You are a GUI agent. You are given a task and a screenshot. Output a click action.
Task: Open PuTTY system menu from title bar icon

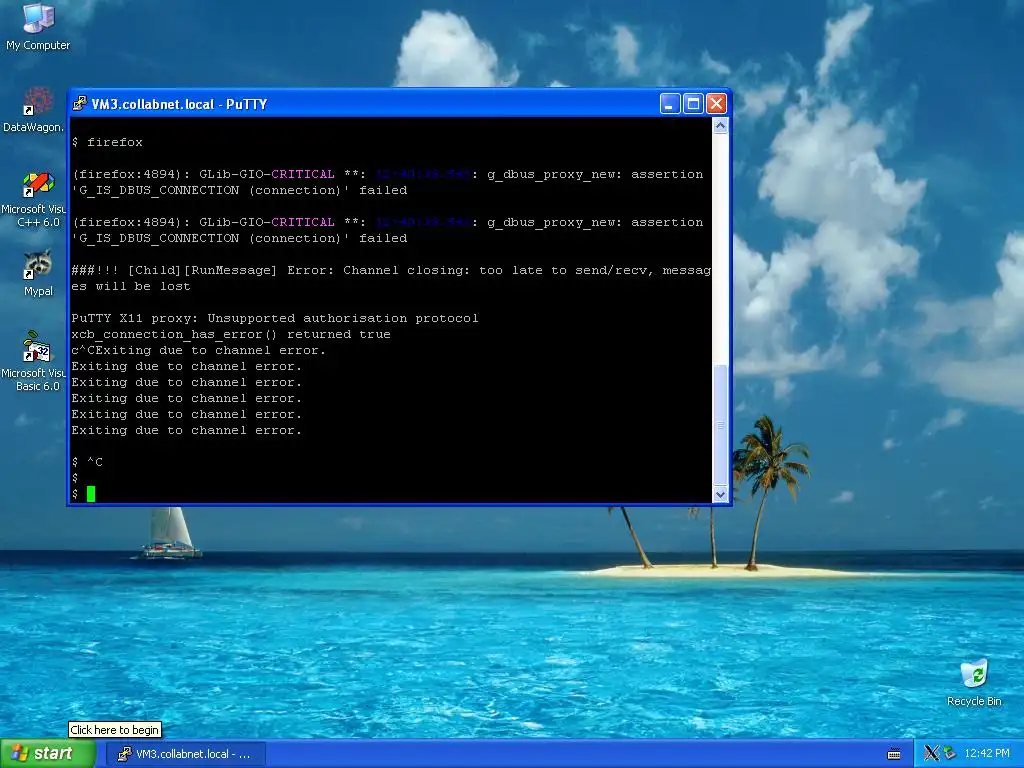pyautogui.click(x=80, y=104)
